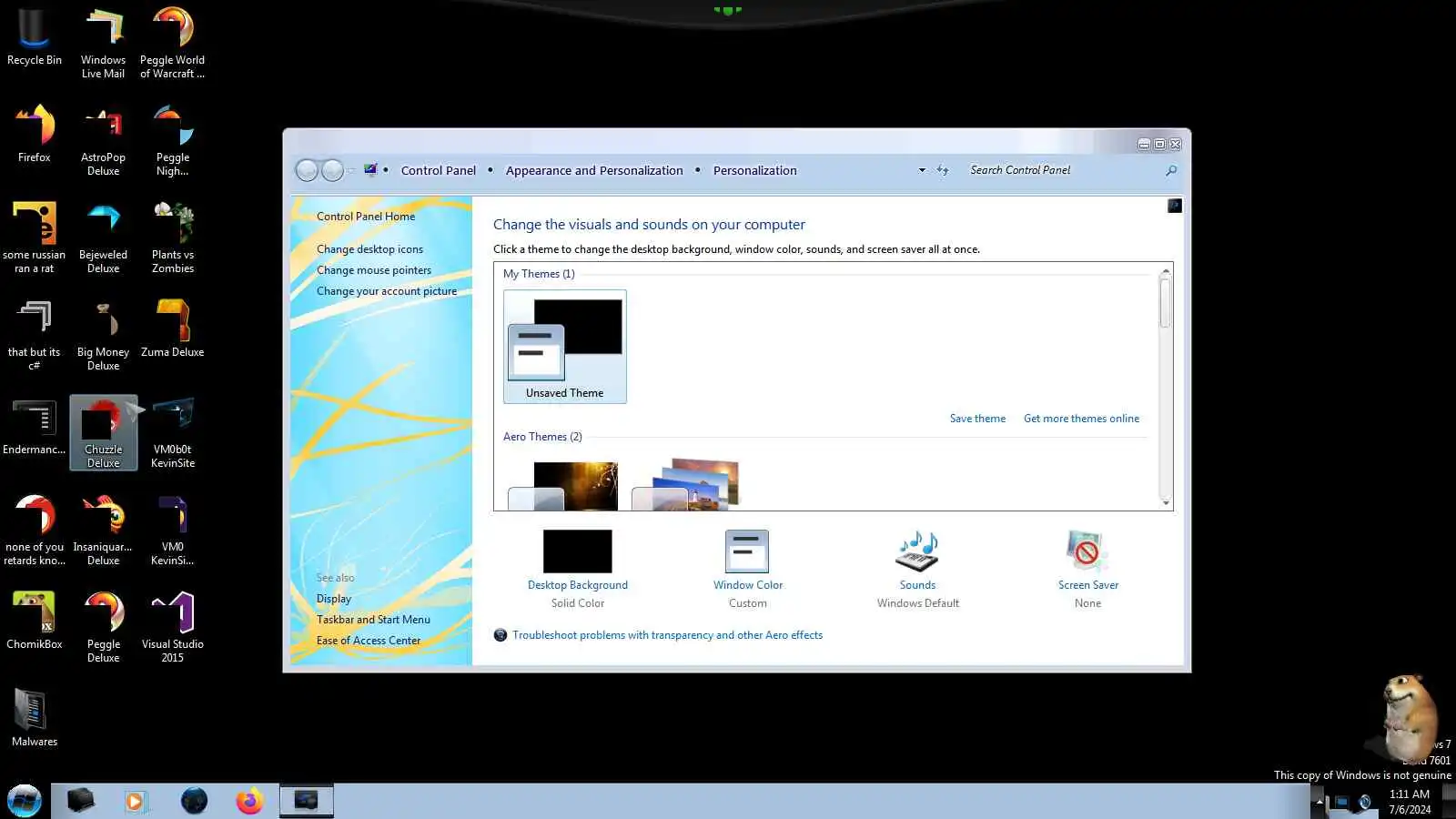Show hidden tray icons arrow
Screen dimensions: 1456x819
(1319, 802)
